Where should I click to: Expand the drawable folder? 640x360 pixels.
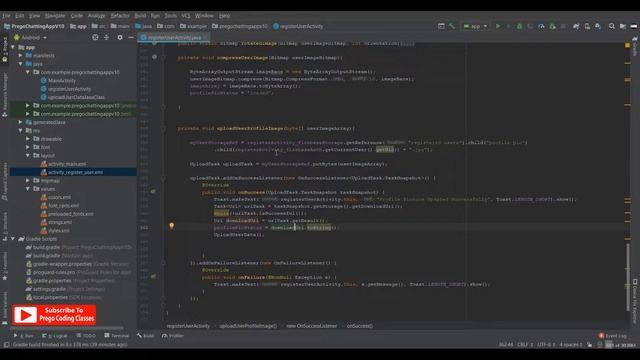pos(28,139)
